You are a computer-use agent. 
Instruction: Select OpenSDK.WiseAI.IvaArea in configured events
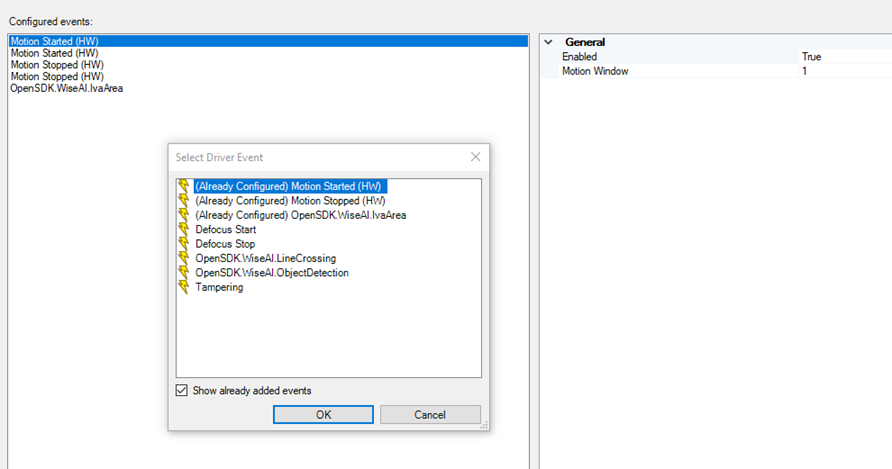pyautogui.click(x=67, y=88)
